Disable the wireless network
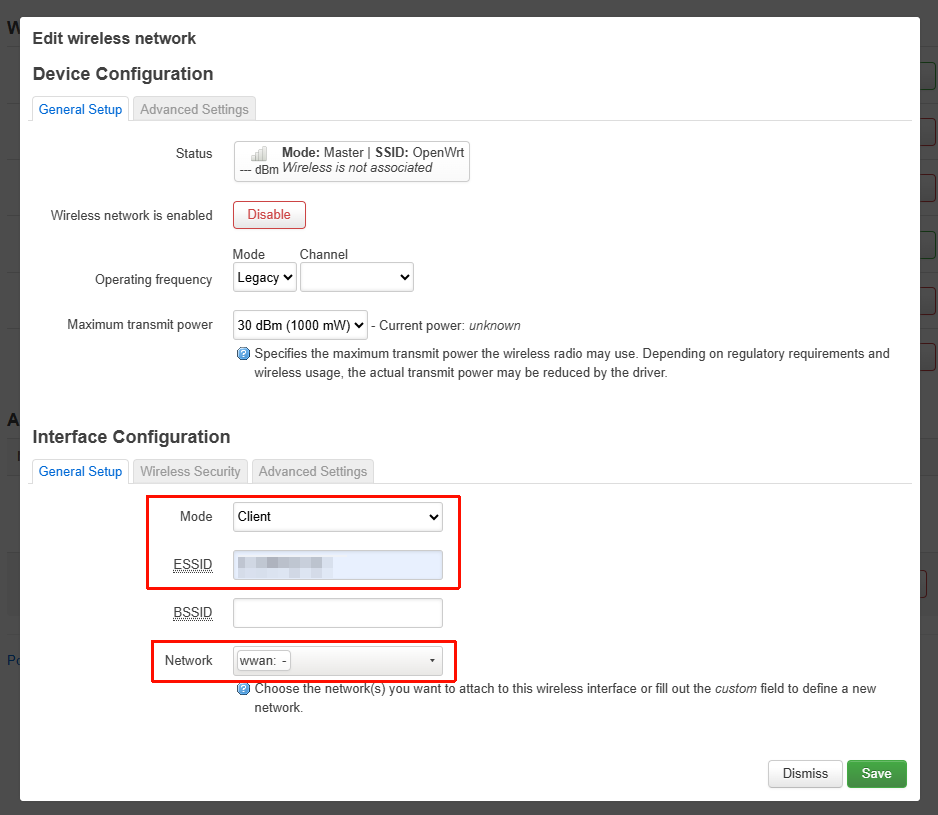The height and width of the screenshot is (815, 938). (x=269, y=215)
